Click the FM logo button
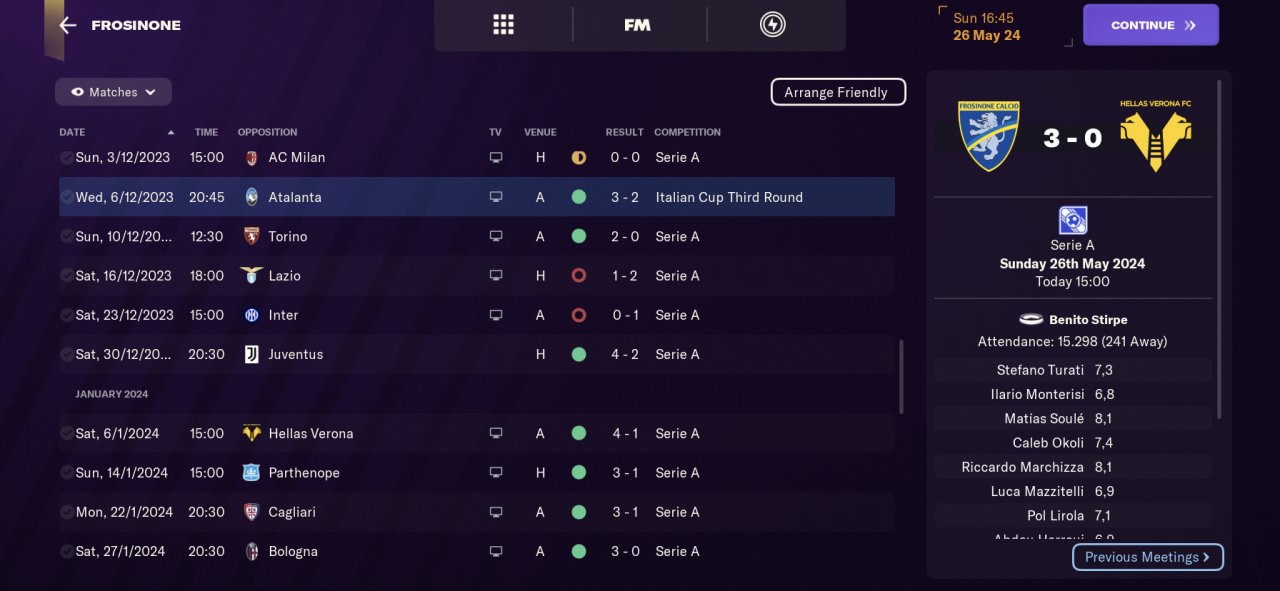Screen dimensions: 1280x591 click(637, 25)
